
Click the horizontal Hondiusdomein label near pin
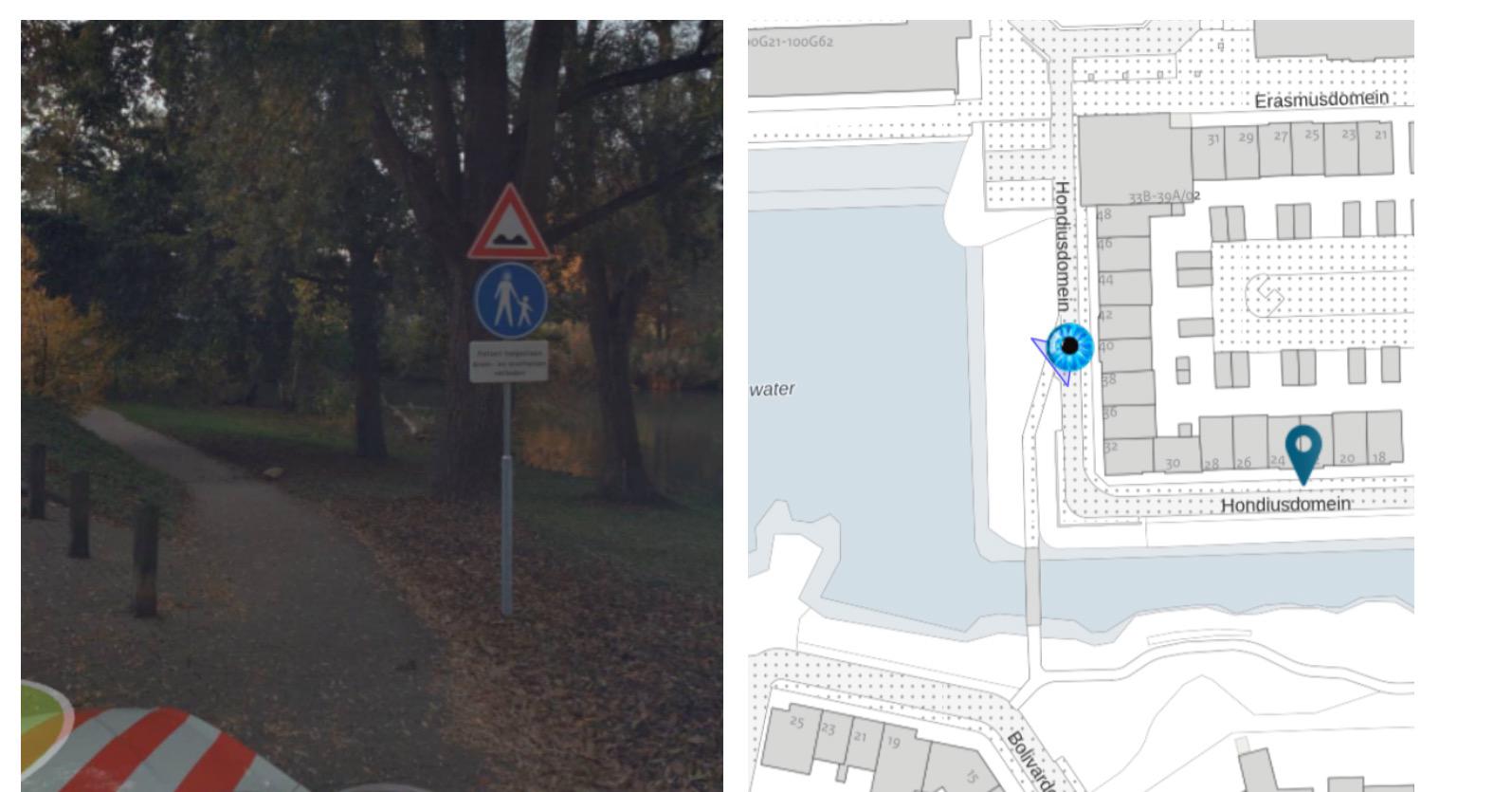coord(1284,505)
